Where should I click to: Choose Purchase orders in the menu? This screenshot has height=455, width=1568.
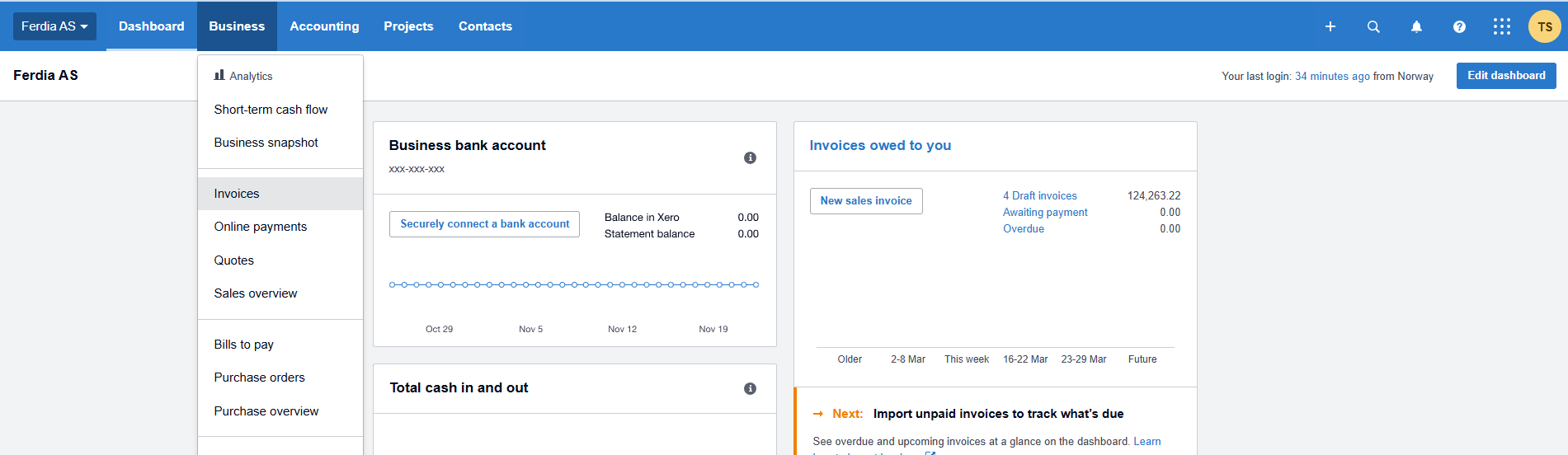point(259,378)
